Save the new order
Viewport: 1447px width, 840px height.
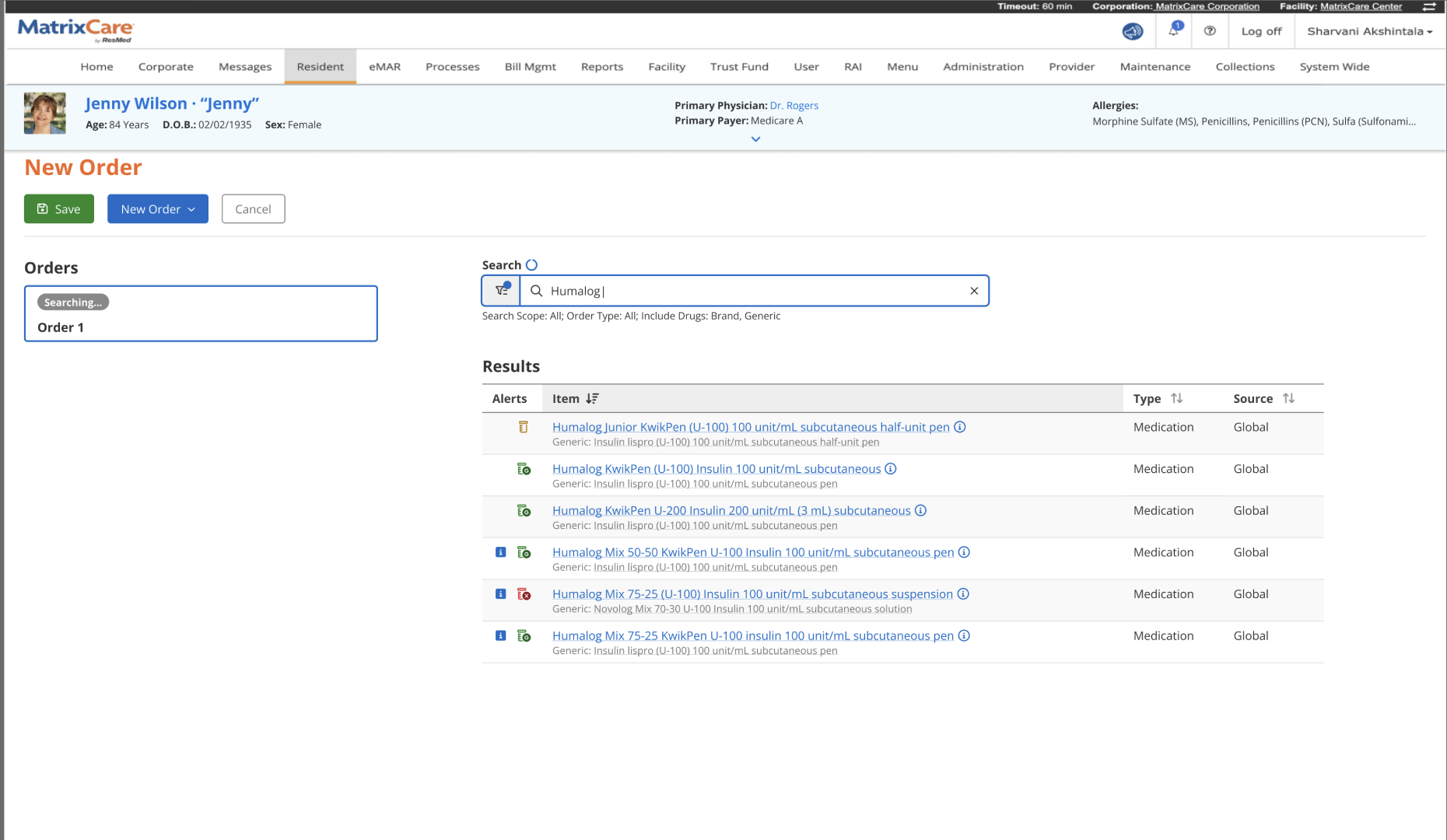click(59, 209)
